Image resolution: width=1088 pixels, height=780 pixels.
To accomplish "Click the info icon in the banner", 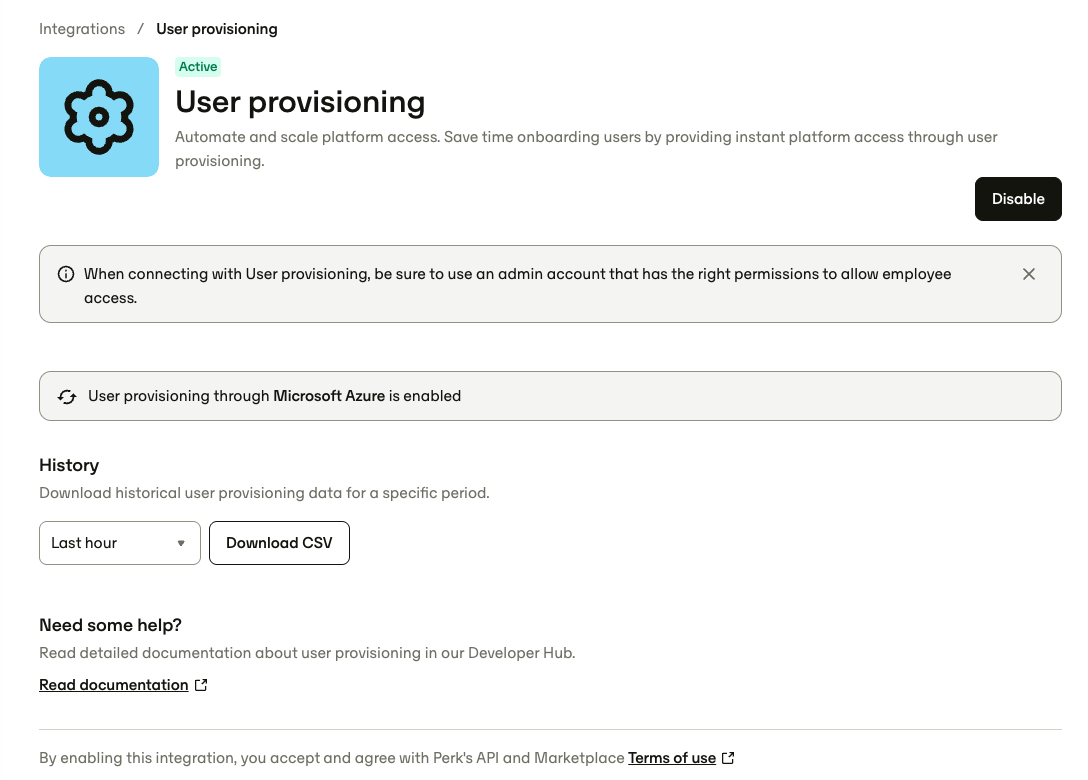I will click(x=66, y=274).
